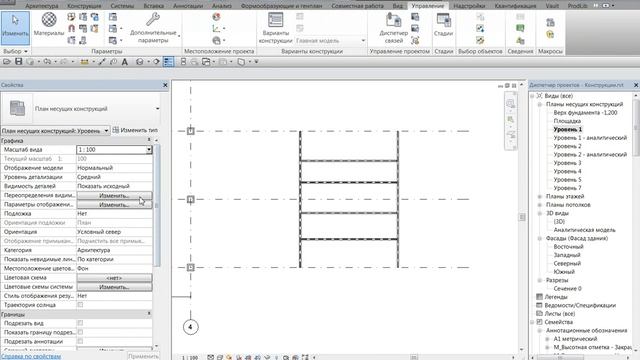Open Варианты конструкции design options

276,28
